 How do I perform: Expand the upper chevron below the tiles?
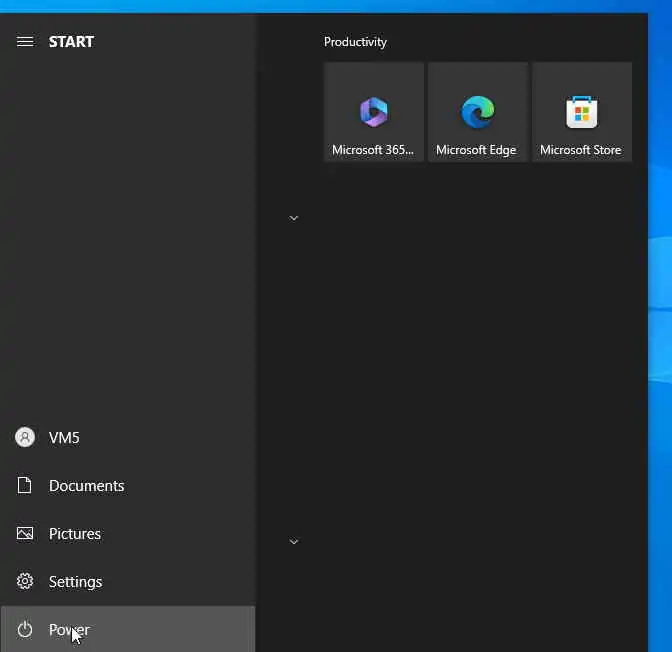click(294, 218)
